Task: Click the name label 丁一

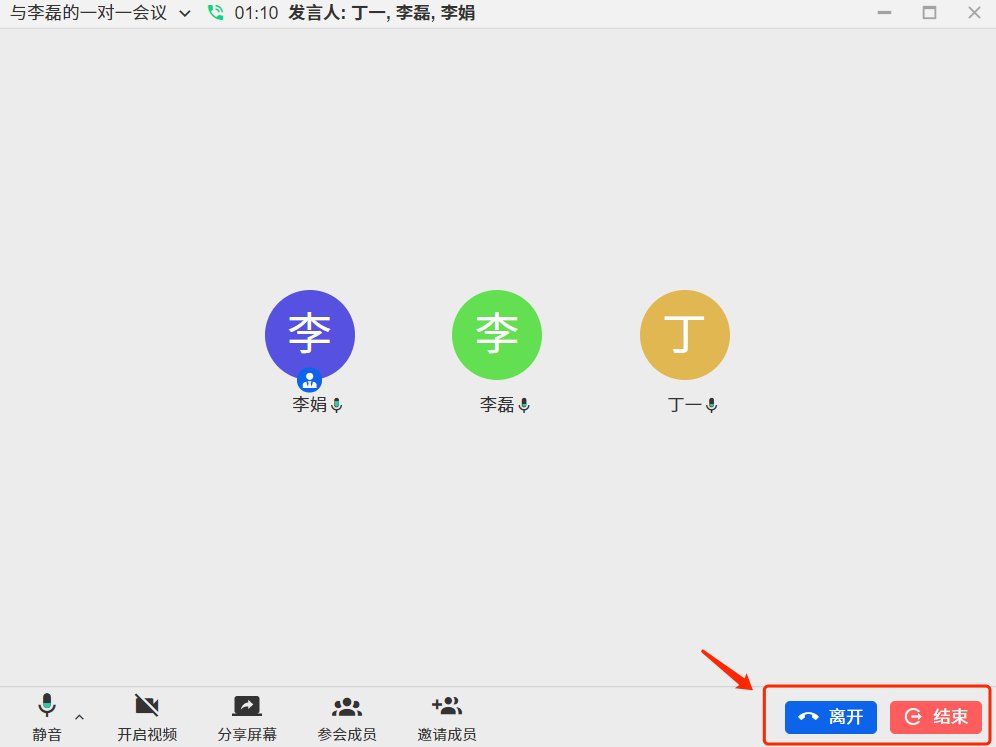Action: [685, 405]
